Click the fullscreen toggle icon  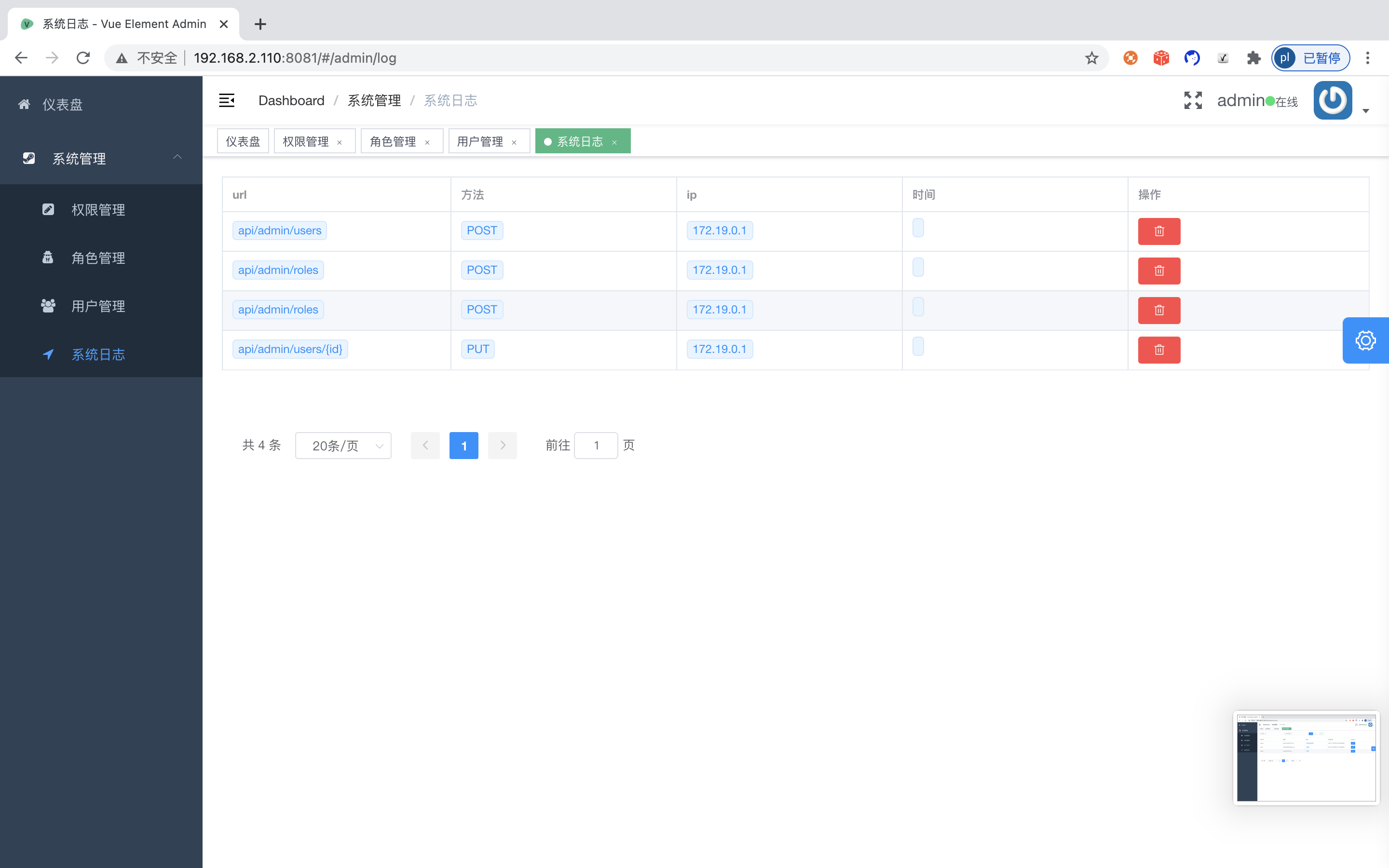point(1193,100)
